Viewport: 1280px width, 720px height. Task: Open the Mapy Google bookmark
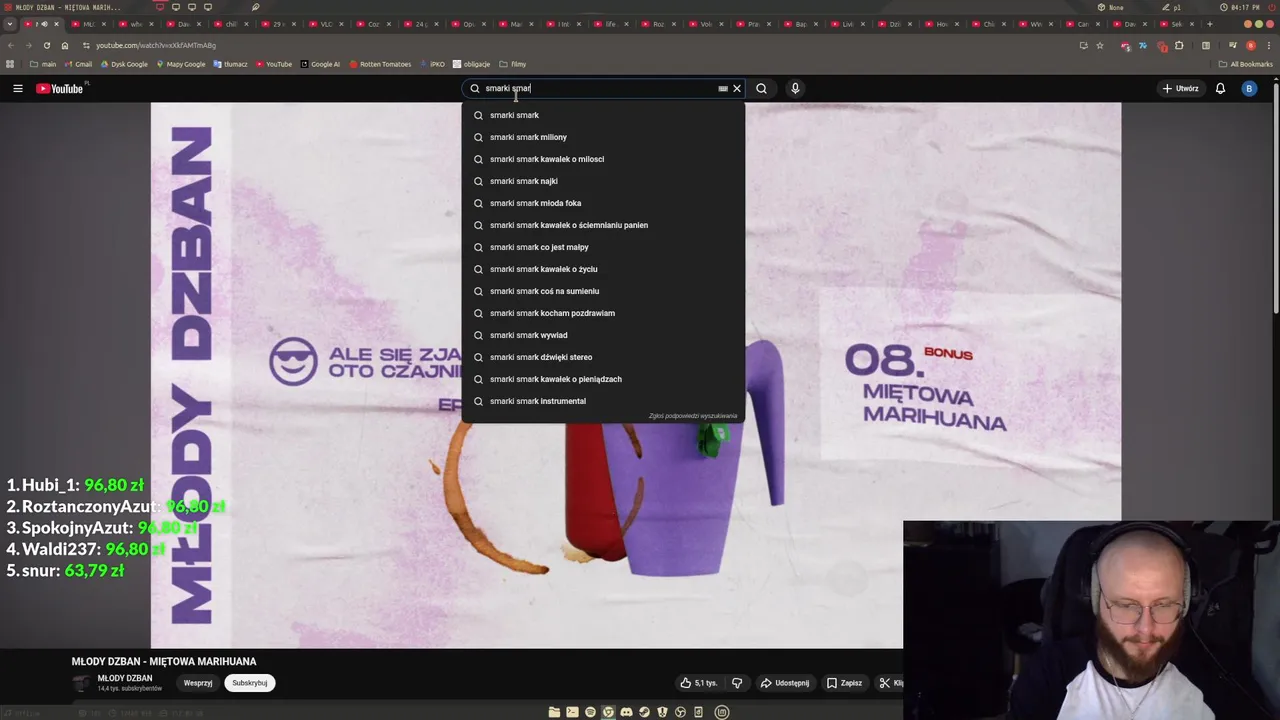[180, 64]
